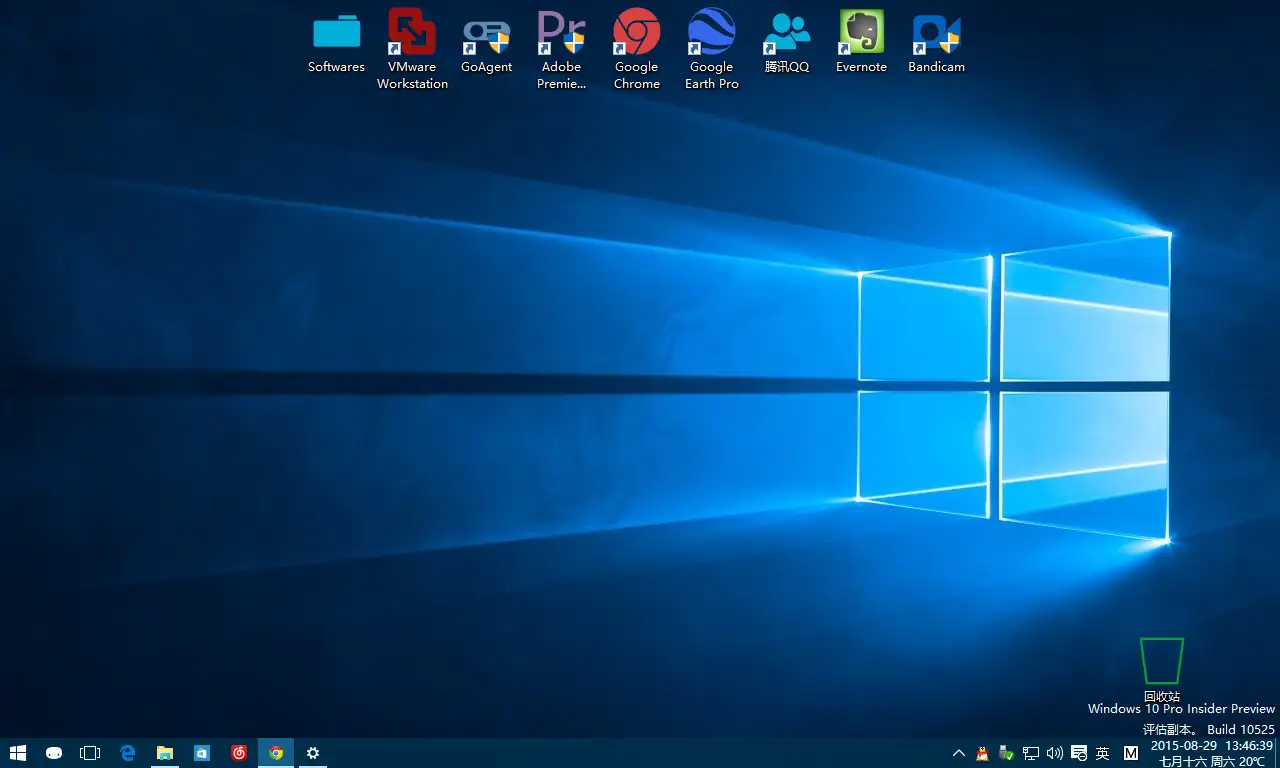Open NetEase Cloud Music on taskbar

click(239, 753)
